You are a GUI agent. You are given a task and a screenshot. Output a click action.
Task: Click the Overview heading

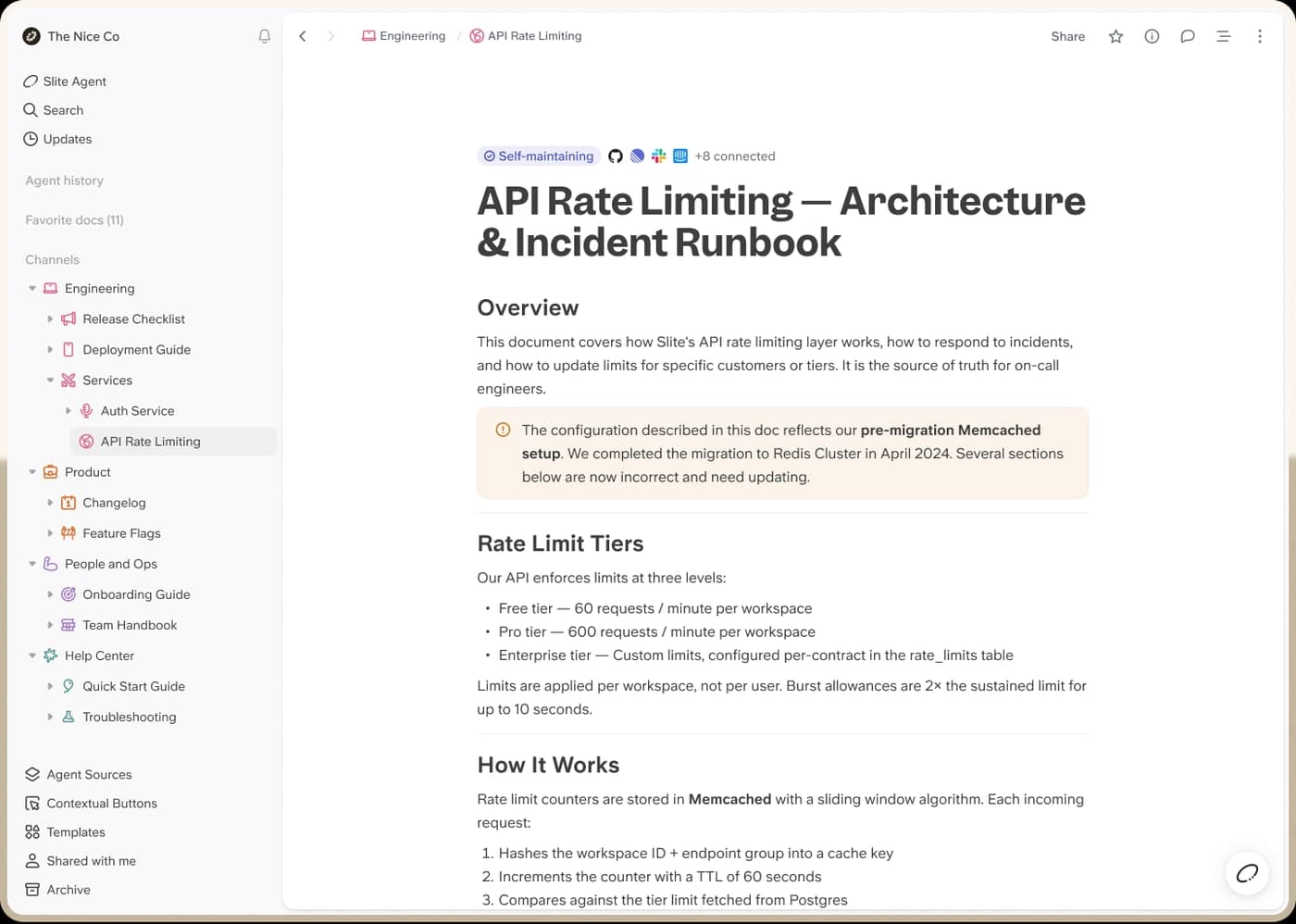tap(528, 307)
